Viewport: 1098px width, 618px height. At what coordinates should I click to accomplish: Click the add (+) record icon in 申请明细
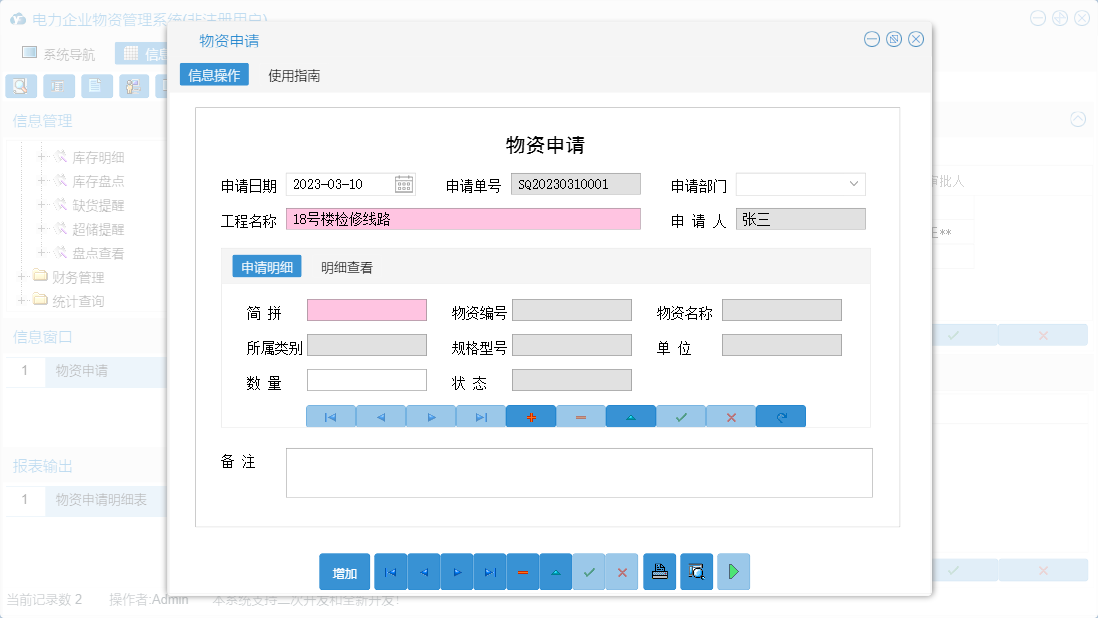[x=531, y=416]
